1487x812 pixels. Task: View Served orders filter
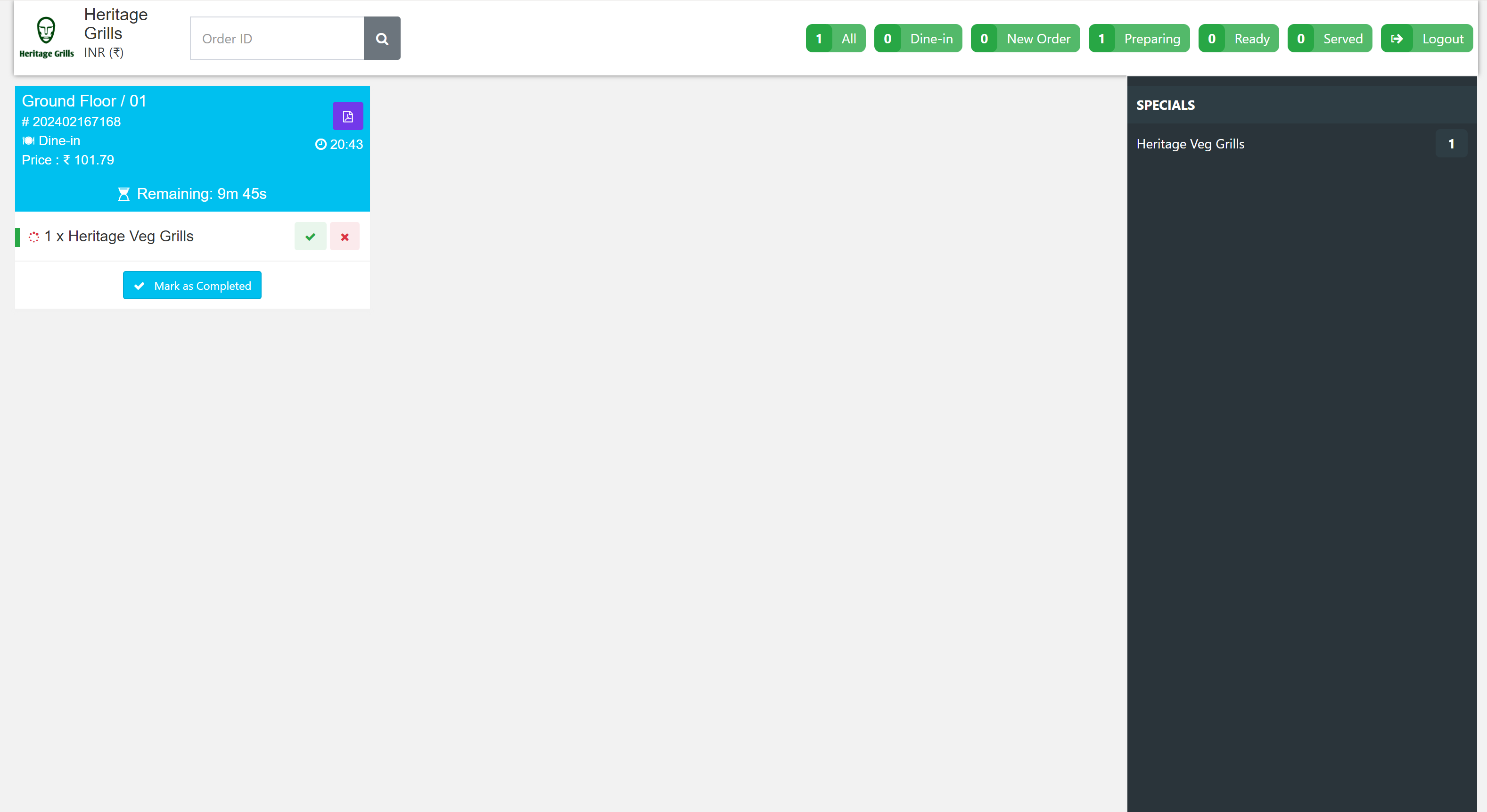point(1330,39)
